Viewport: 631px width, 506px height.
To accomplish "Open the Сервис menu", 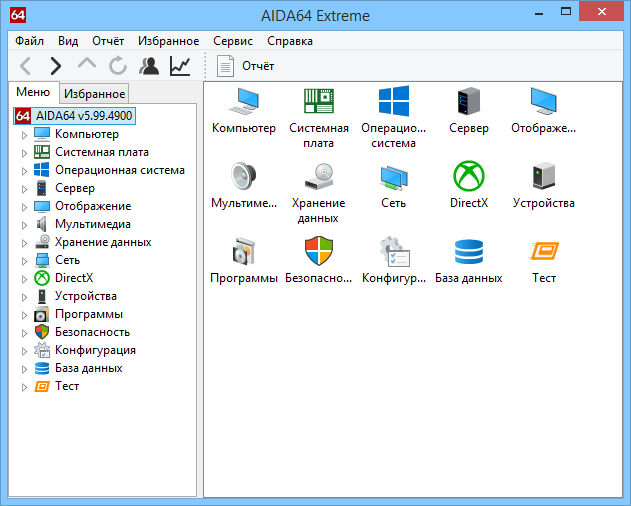I will click(233, 41).
